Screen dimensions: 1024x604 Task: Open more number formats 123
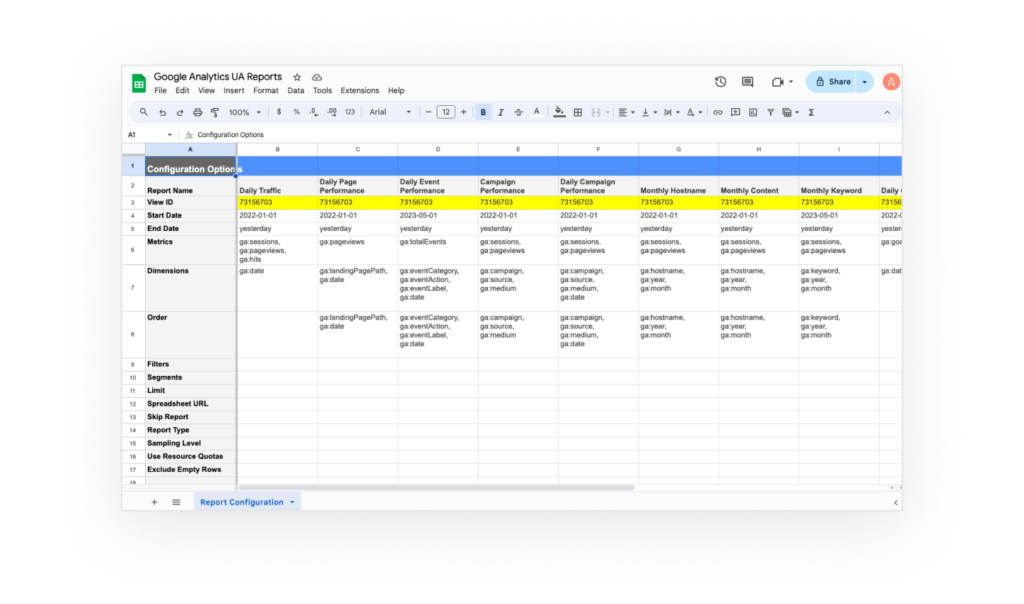(x=350, y=112)
